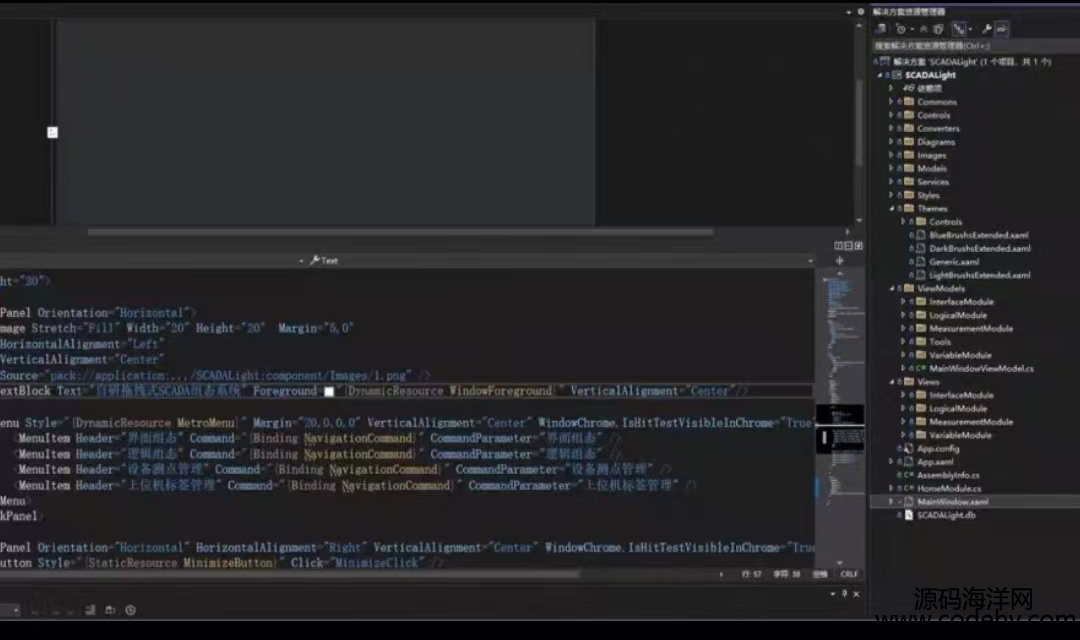Open the App.config file

tap(938, 449)
